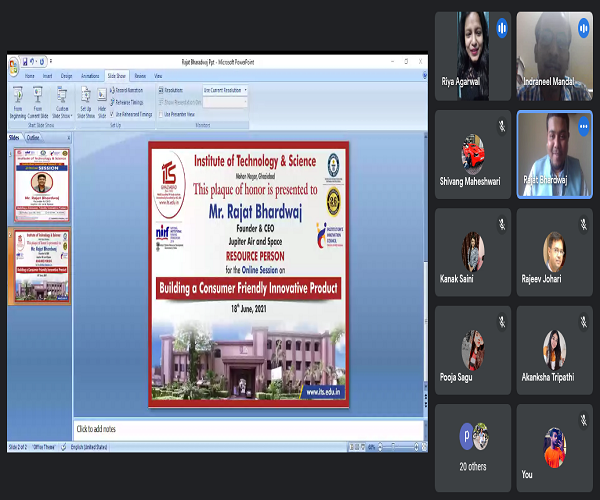Click Record Narration
The width and height of the screenshot is (600, 500).
pyautogui.click(x=126, y=90)
